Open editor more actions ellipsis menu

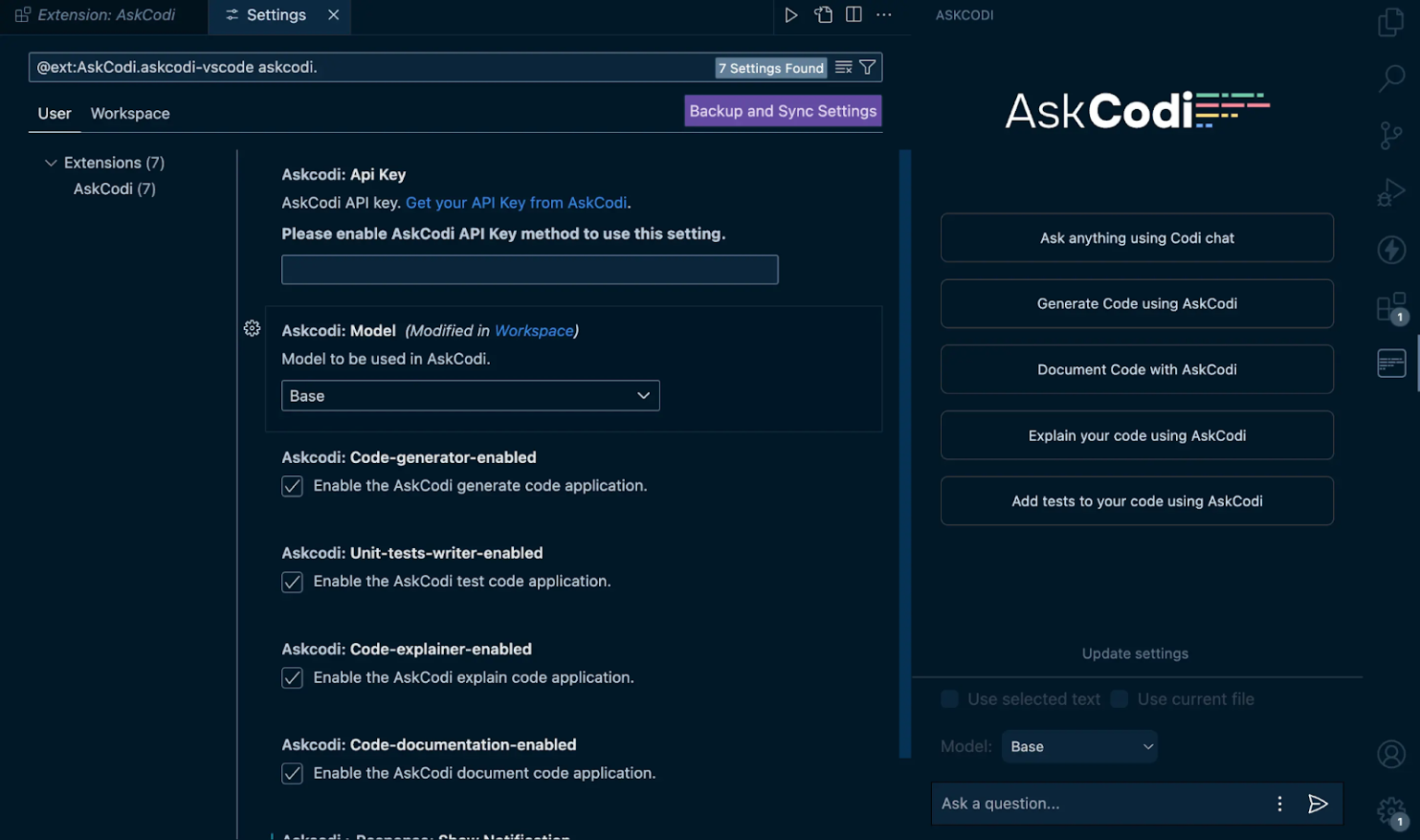884,14
